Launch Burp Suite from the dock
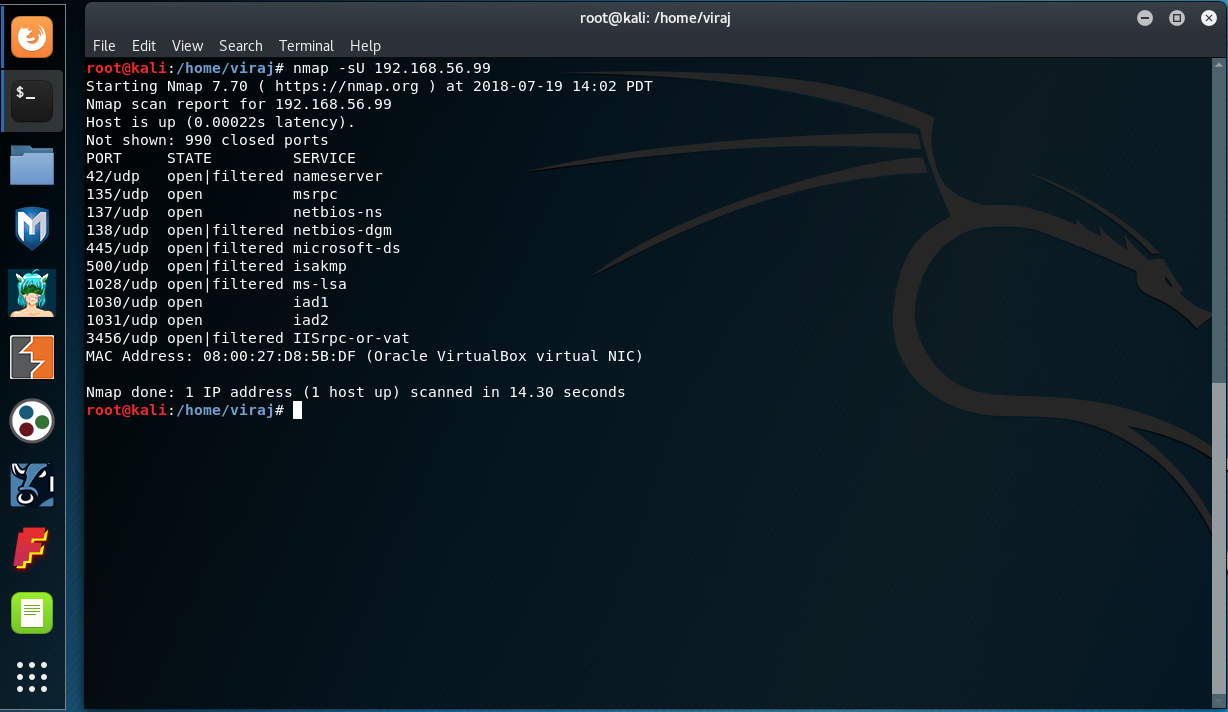This screenshot has height=712, width=1228. coord(32,357)
